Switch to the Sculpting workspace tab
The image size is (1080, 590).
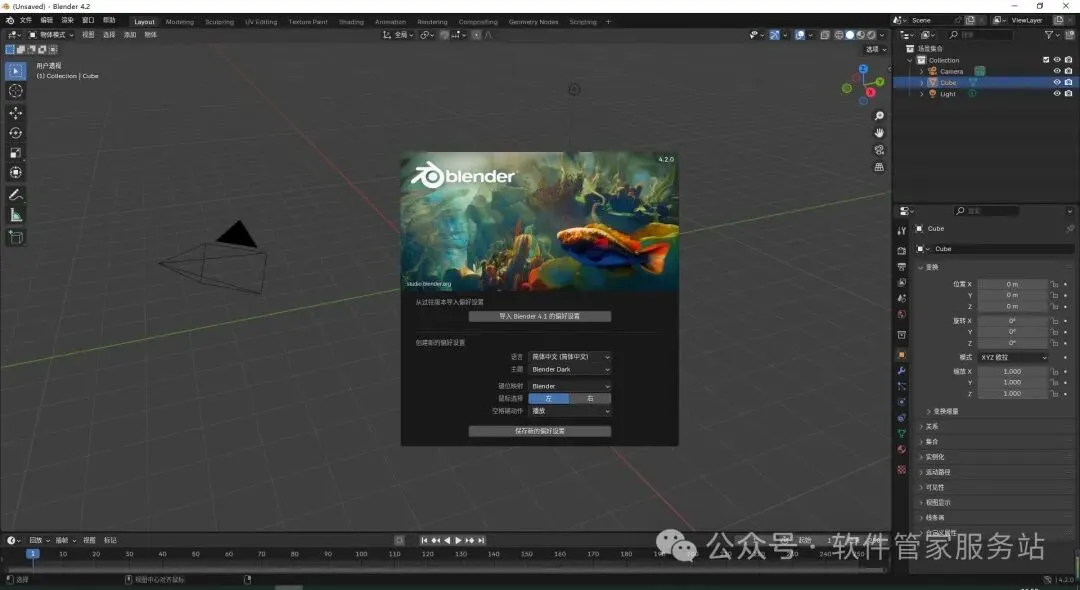click(220, 22)
